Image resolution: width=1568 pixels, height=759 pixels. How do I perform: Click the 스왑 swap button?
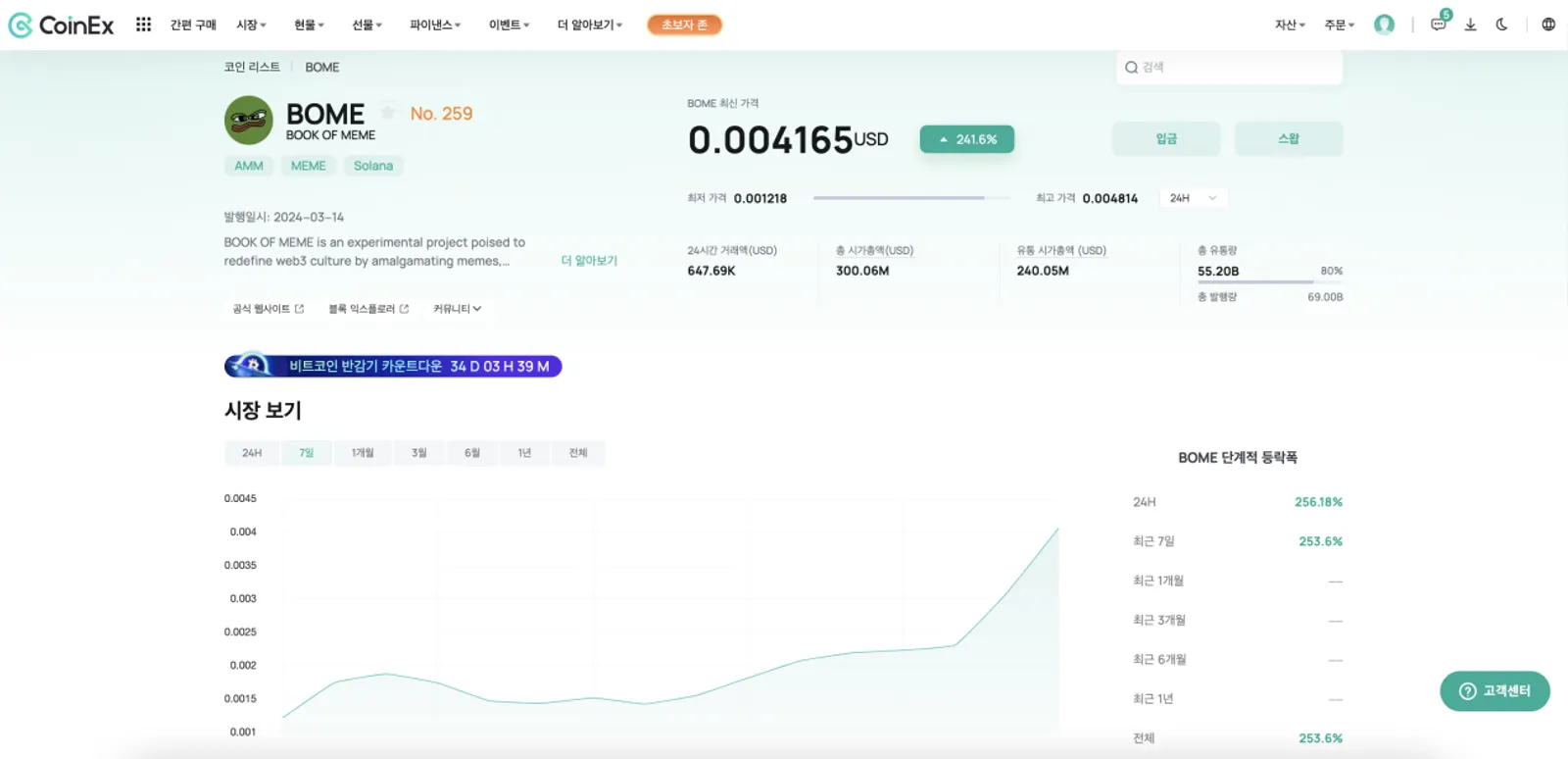click(x=1289, y=138)
